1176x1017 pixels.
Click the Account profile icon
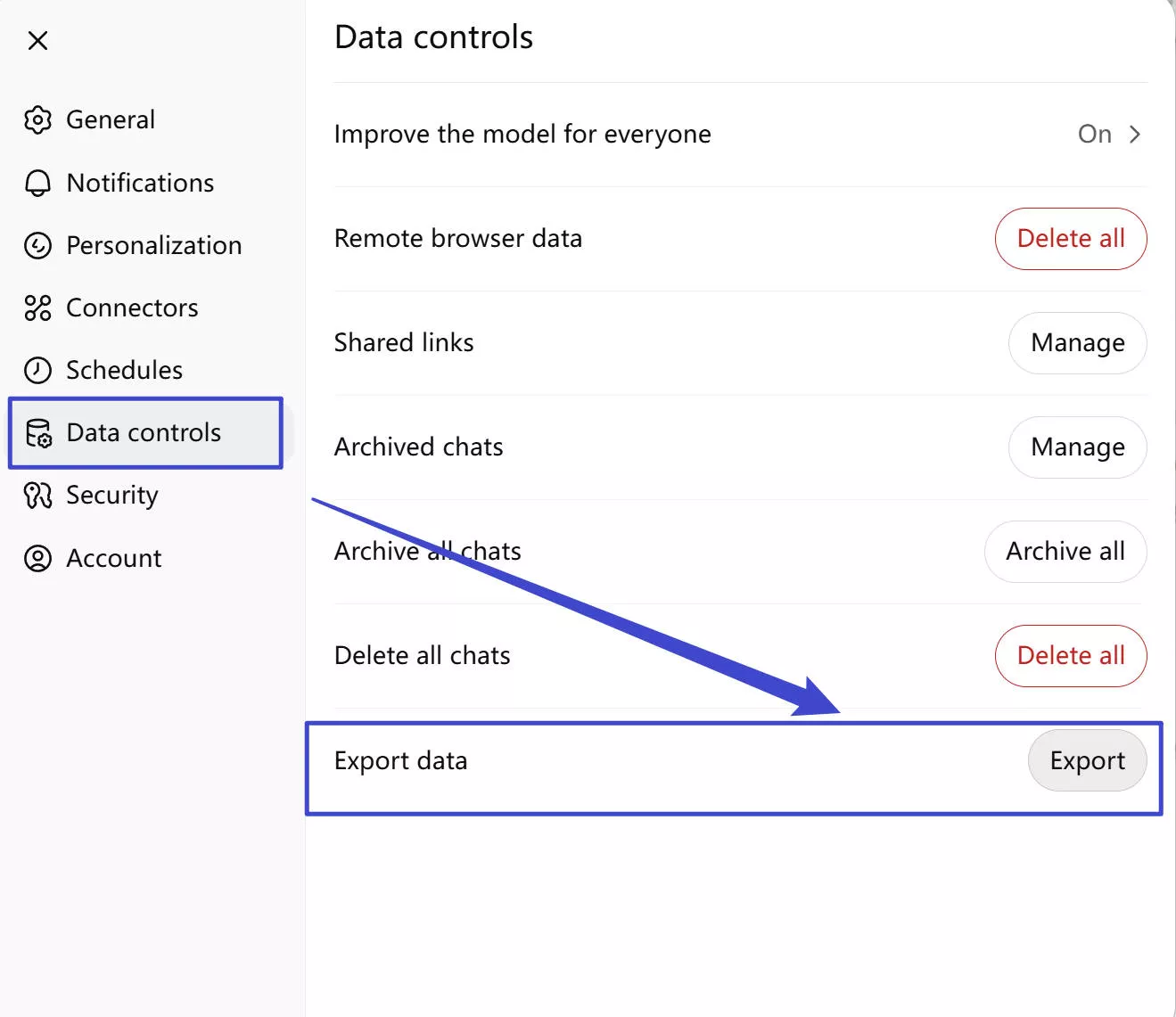point(37,558)
